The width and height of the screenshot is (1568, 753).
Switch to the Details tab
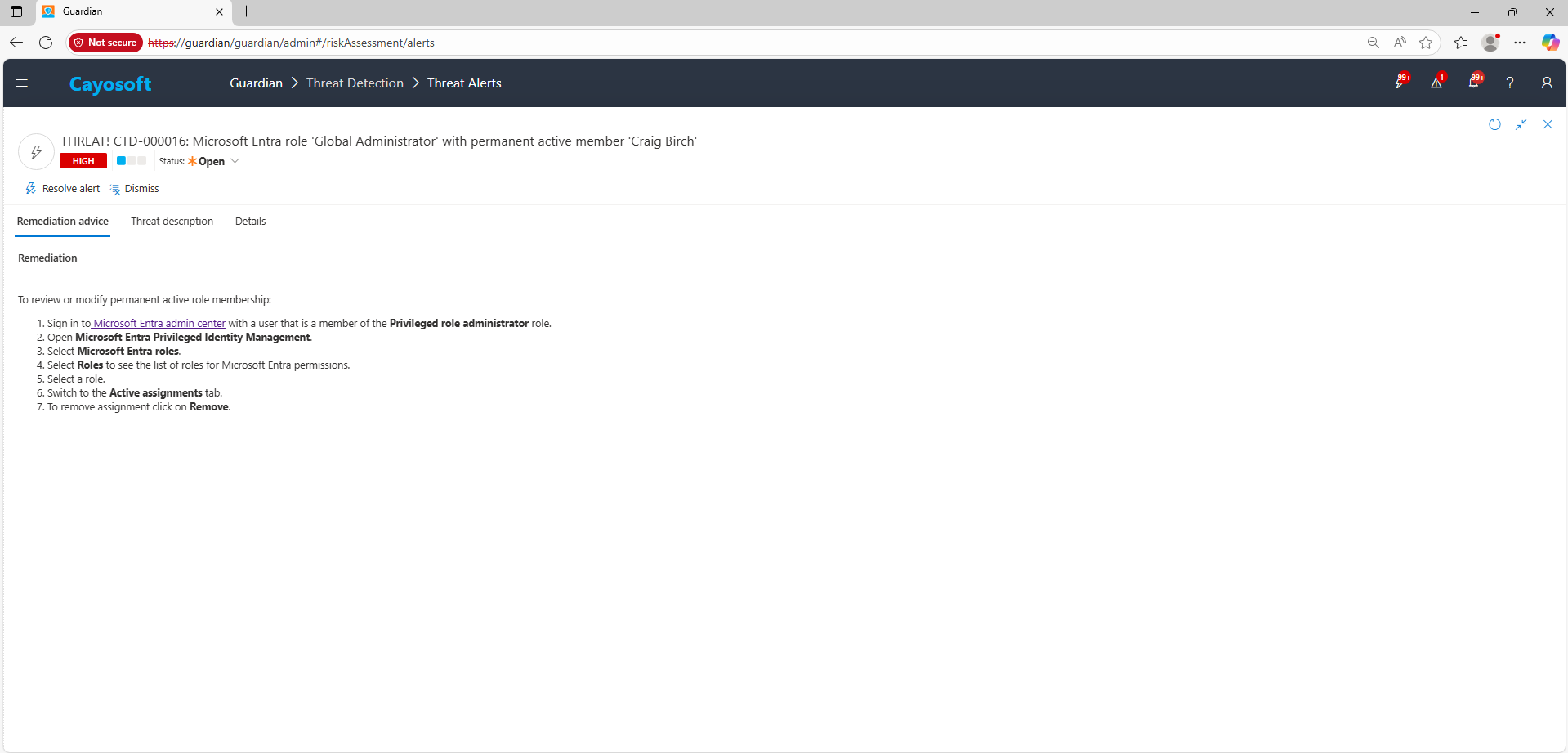coord(250,222)
